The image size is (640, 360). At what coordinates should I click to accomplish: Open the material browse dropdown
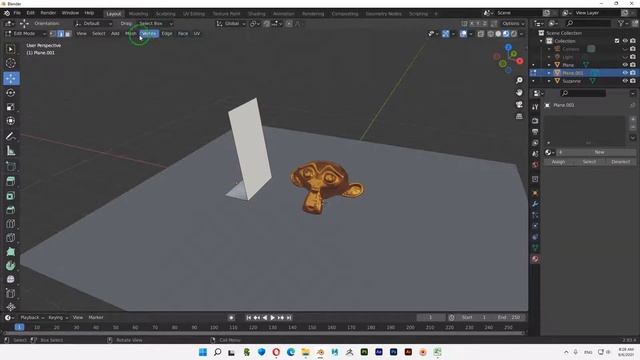pos(550,152)
